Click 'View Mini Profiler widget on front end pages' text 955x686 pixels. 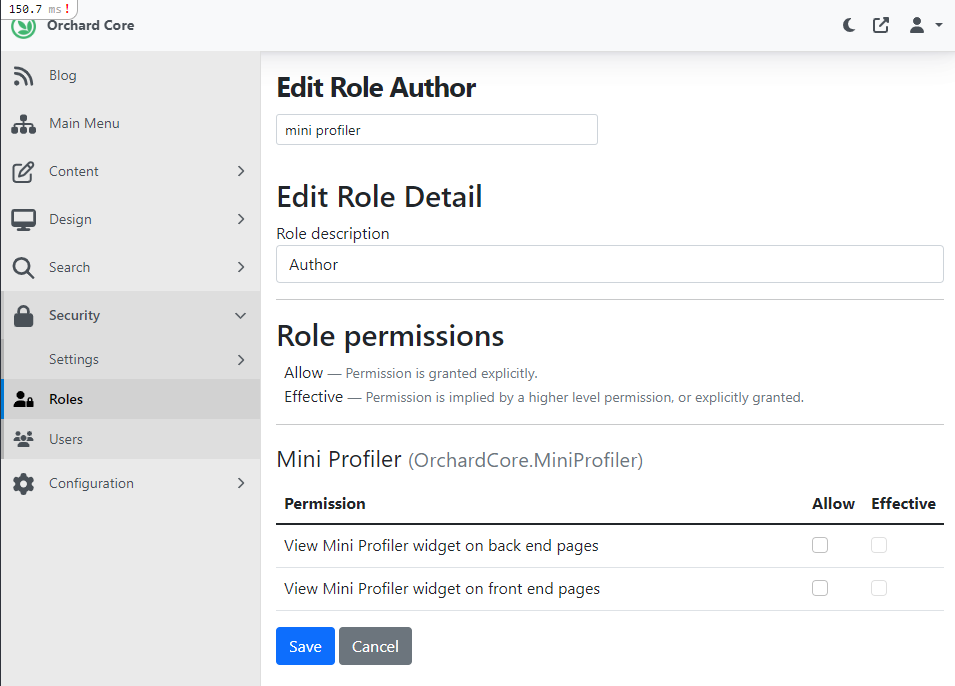(442, 589)
